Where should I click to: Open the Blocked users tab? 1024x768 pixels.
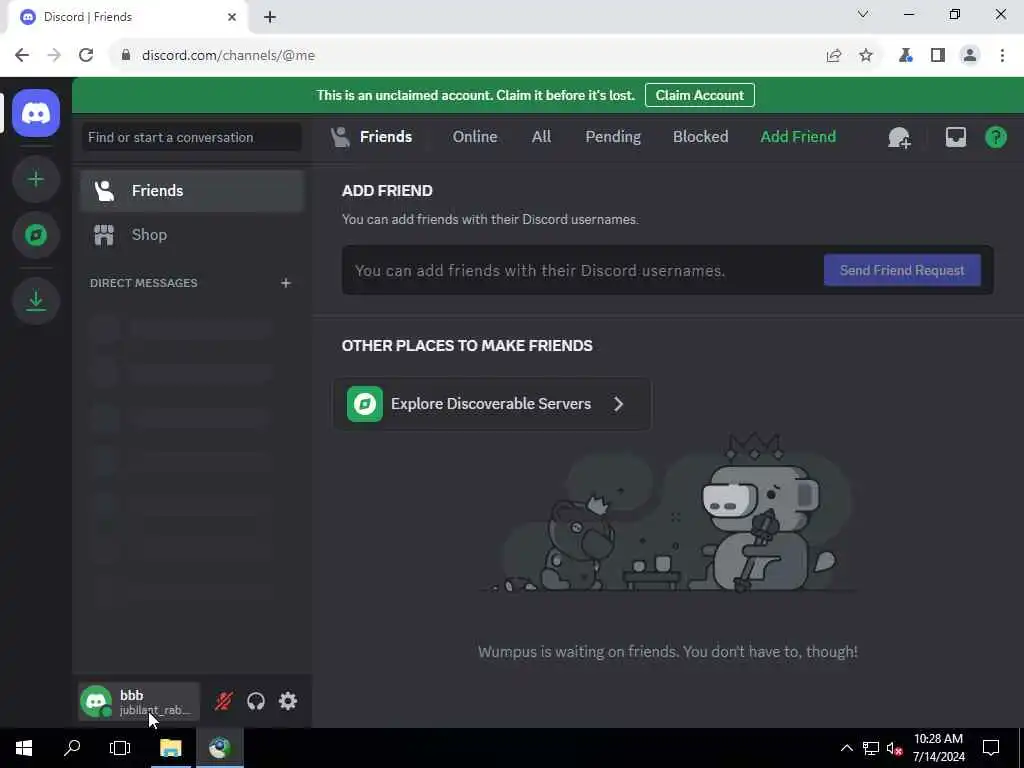(700, 136)
